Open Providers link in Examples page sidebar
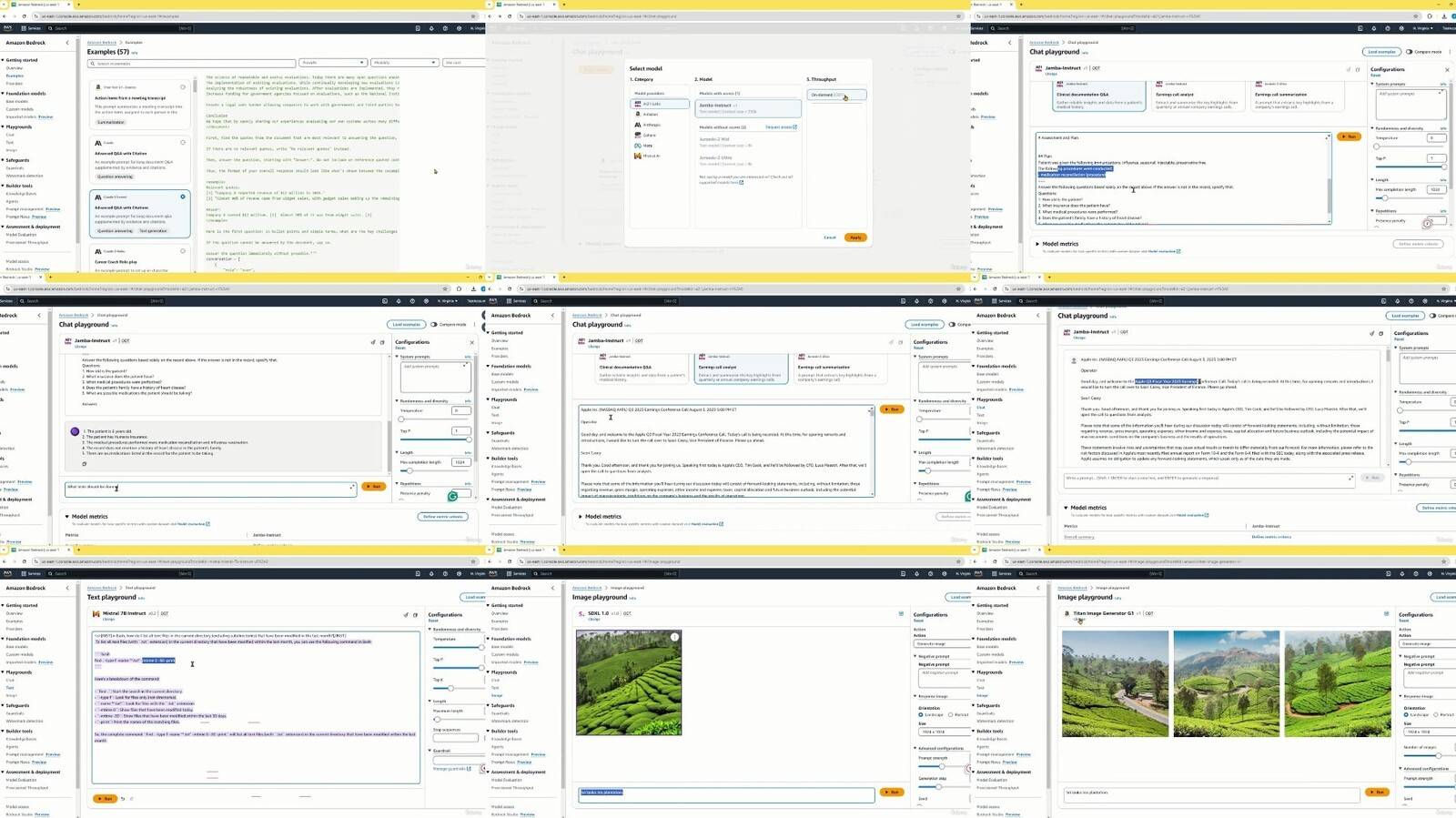The image size is (1456, 818). click(15, 84)
